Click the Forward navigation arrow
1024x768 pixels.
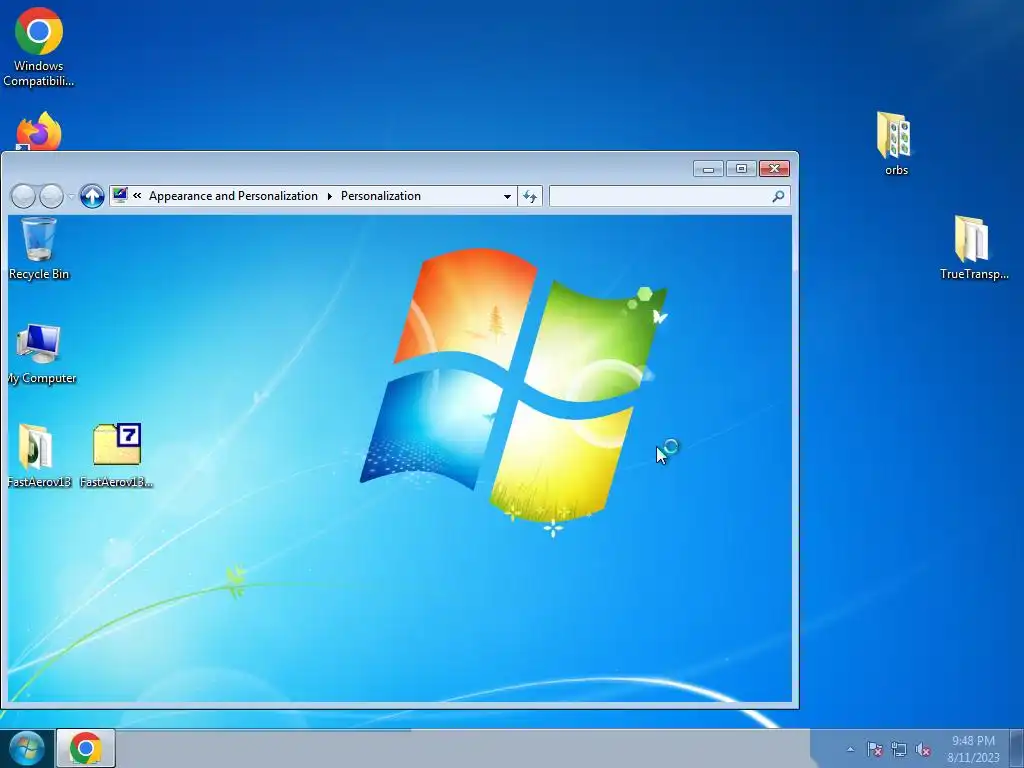point(52,196)
